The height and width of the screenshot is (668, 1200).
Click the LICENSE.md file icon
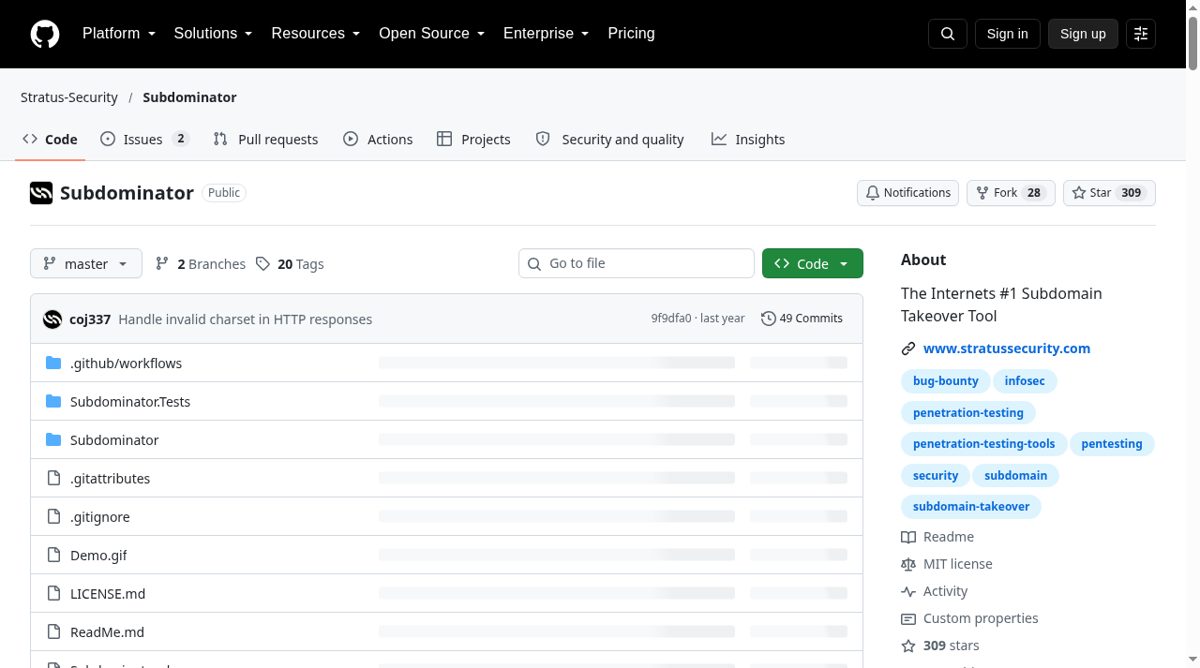click(x=54, y=594)
